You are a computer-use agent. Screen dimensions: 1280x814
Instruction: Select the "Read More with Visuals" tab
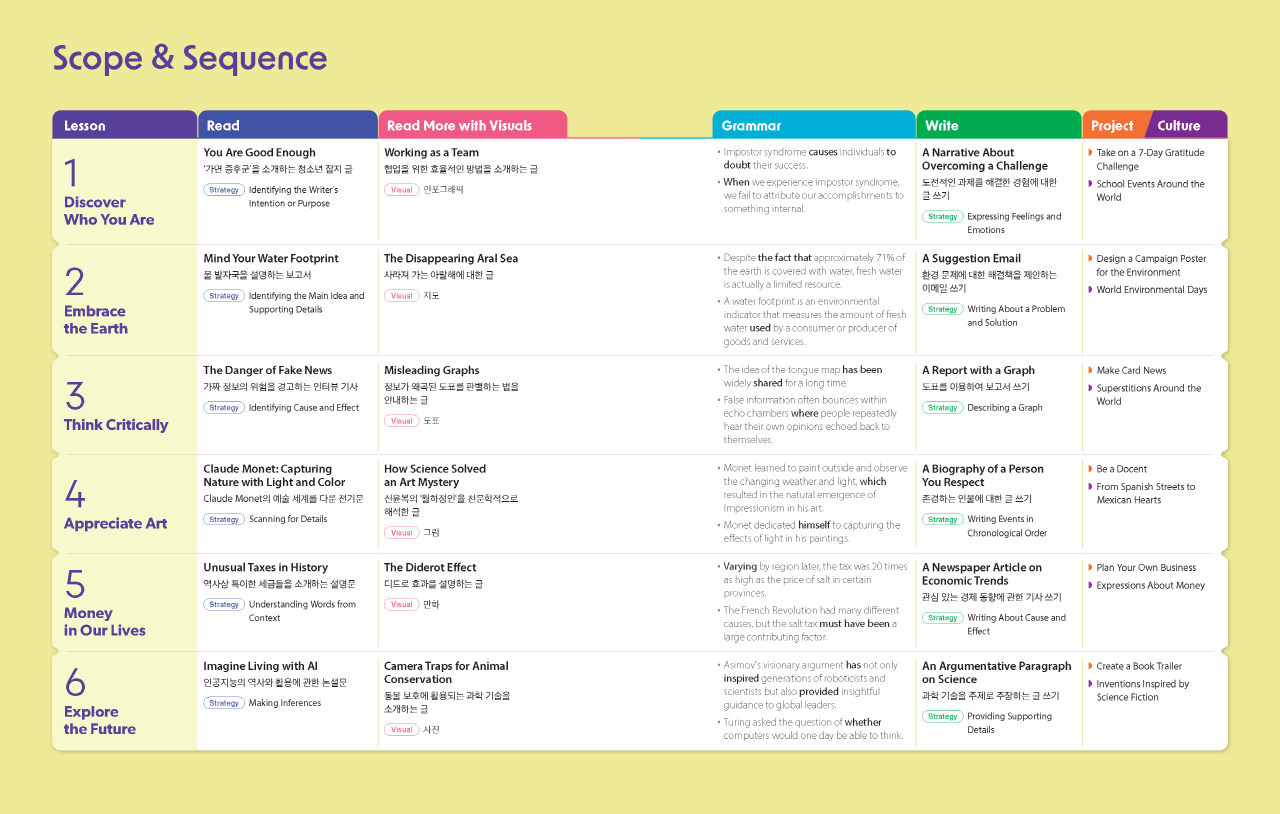pyautogui.click(x=471, y=125)
